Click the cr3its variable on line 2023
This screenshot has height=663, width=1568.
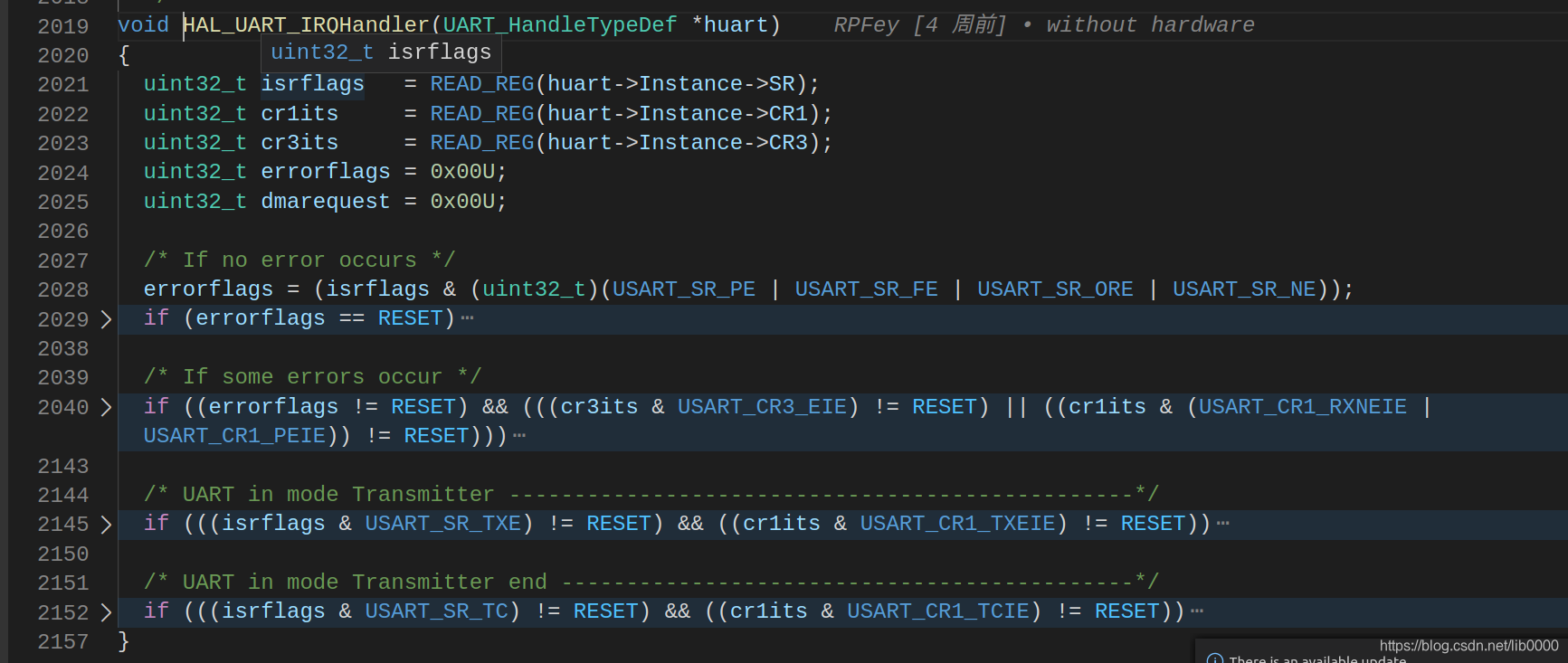pos(299,143)
